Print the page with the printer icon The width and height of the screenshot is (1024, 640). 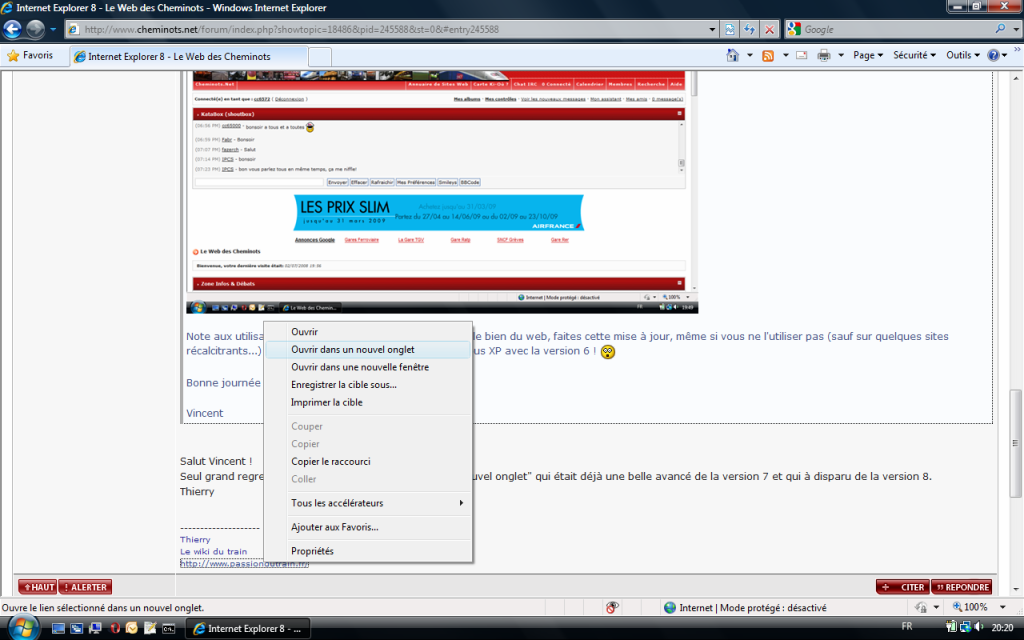[824, 56]
